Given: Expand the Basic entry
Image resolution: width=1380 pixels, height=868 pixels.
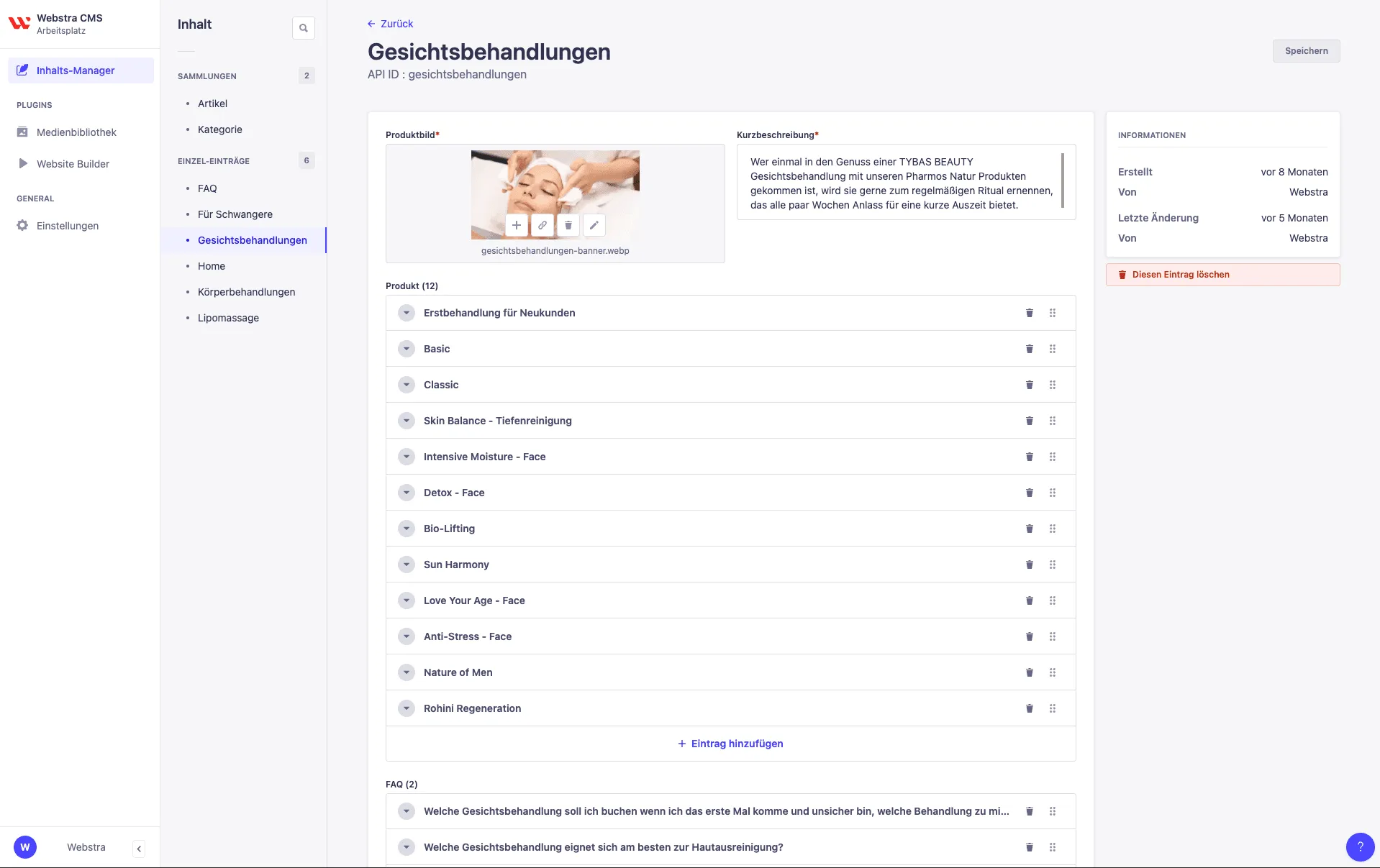Looking at the screenshot, I should coord(407,349).
